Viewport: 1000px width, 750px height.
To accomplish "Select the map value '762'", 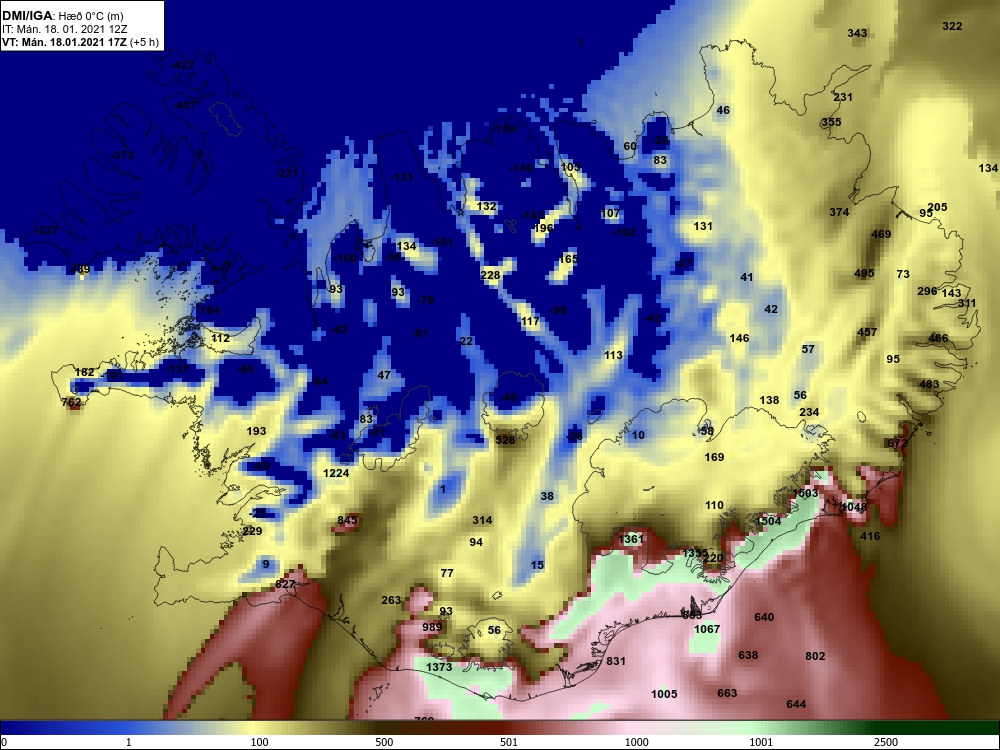I will [x=71, y=402].
